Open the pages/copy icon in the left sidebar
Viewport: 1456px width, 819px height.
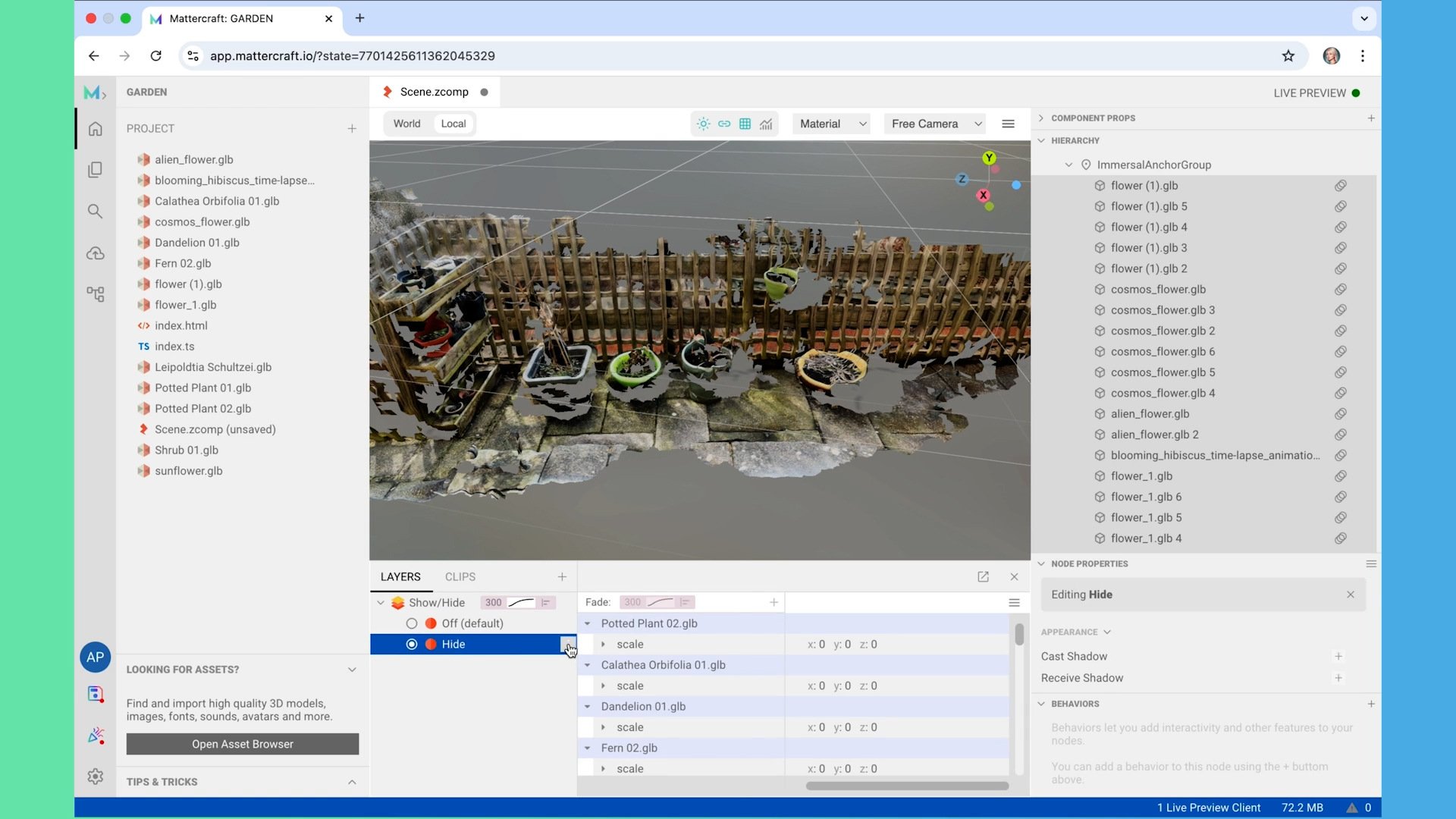(95, 170)
